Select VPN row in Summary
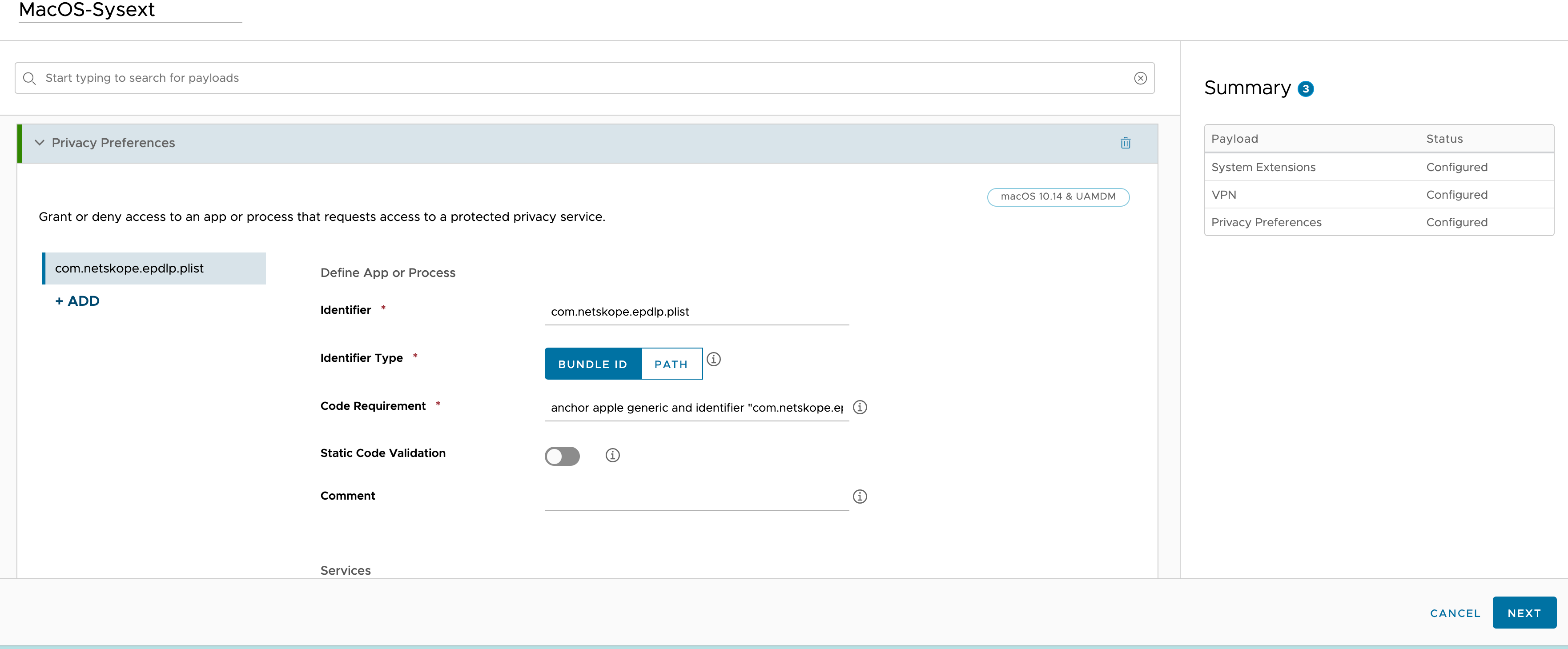Screen dimensions: 1568x649 click(x=1379, y=195)
